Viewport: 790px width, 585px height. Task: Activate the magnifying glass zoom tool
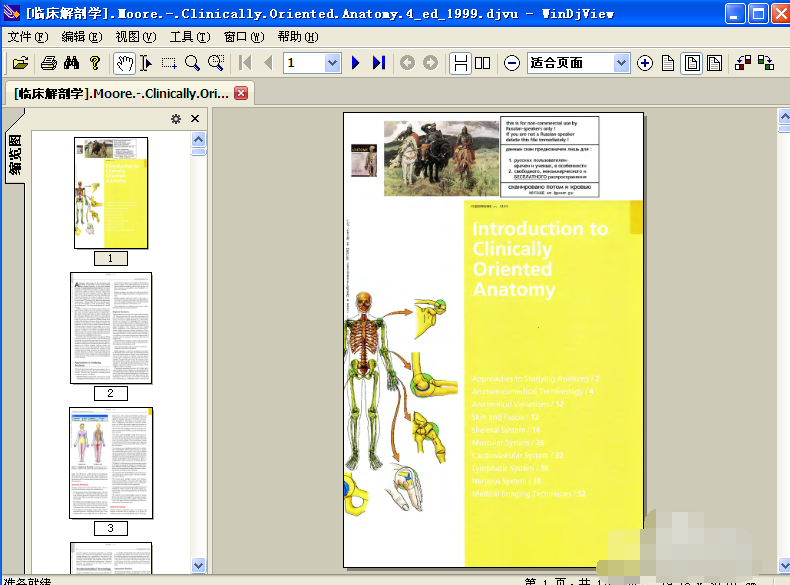(x=192, y=63)
